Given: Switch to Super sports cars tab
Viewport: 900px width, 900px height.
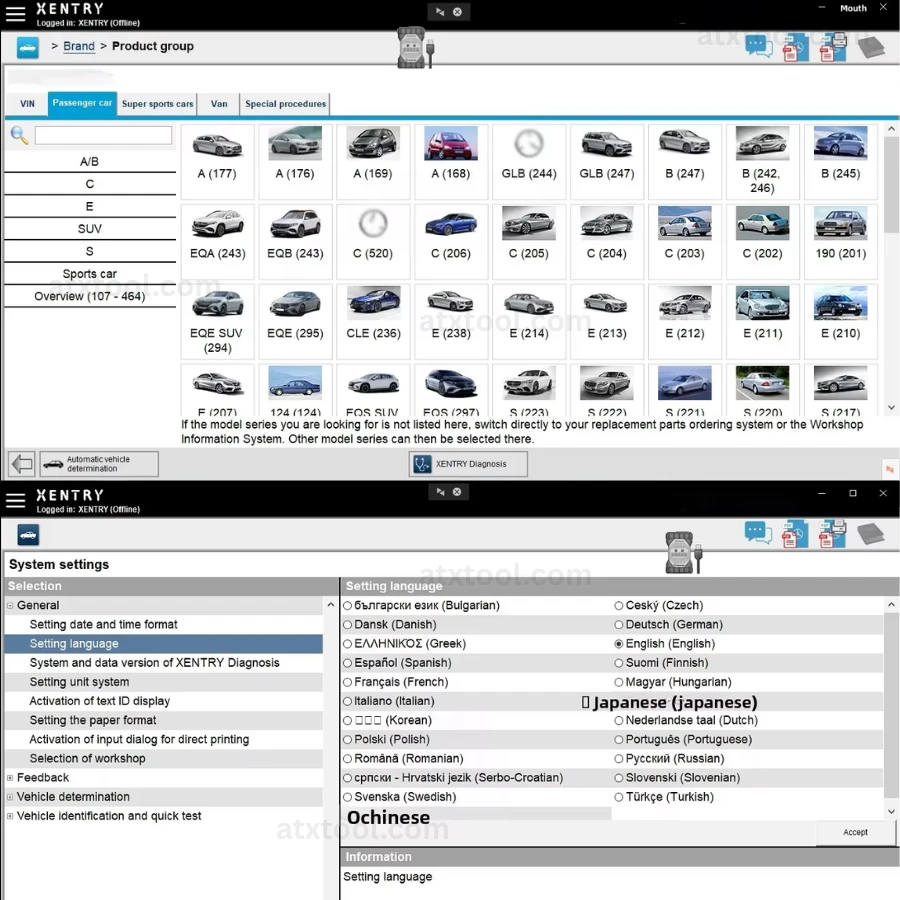Looking at the screenshot, I should tap(157, 104).
